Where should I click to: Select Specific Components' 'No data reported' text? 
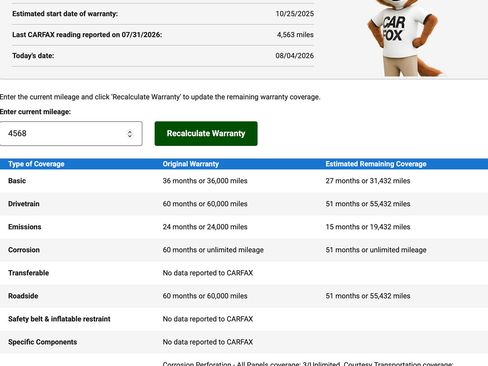tap(208, 342)
